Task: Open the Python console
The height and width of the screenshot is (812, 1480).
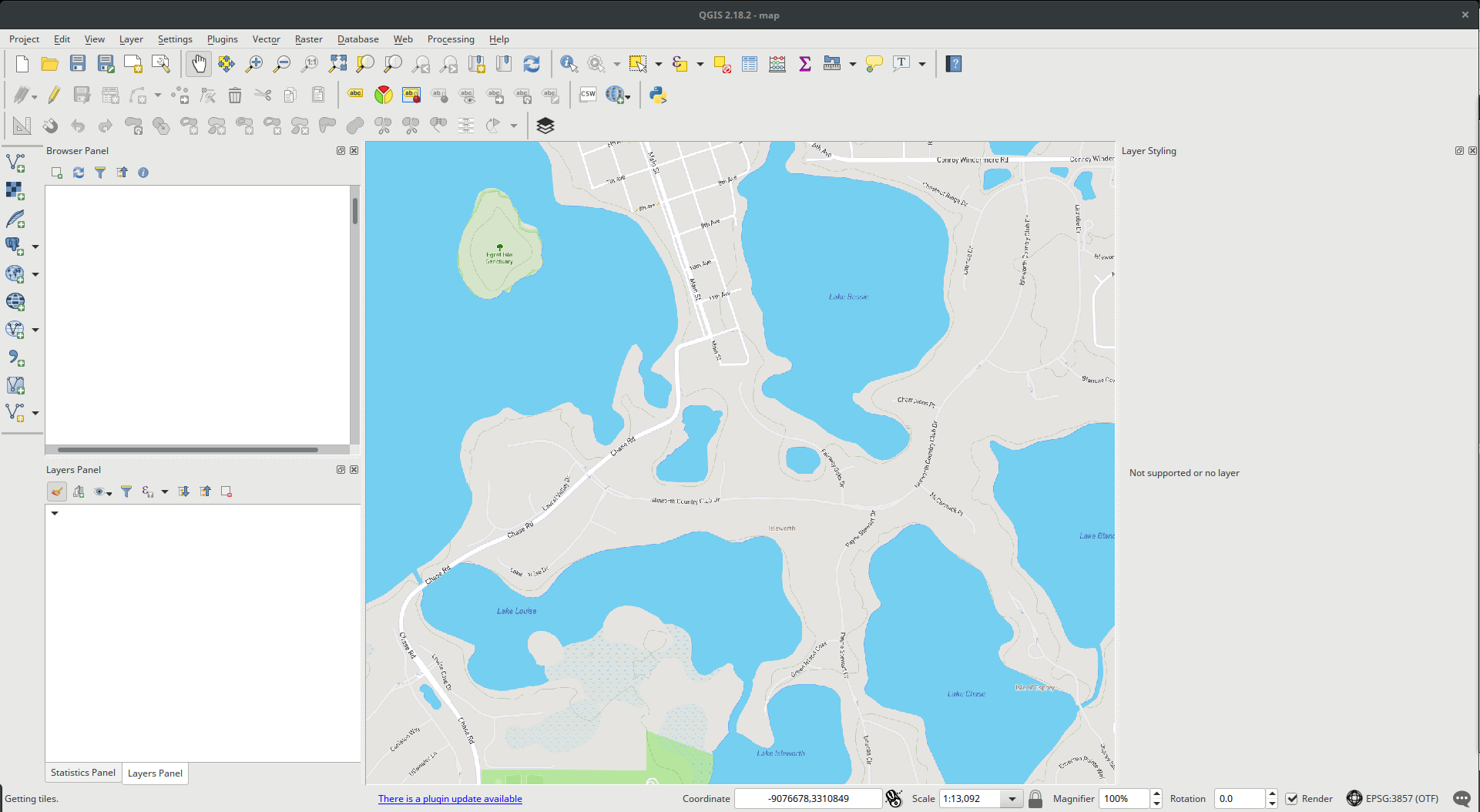Action: click(x=657, y=95)
